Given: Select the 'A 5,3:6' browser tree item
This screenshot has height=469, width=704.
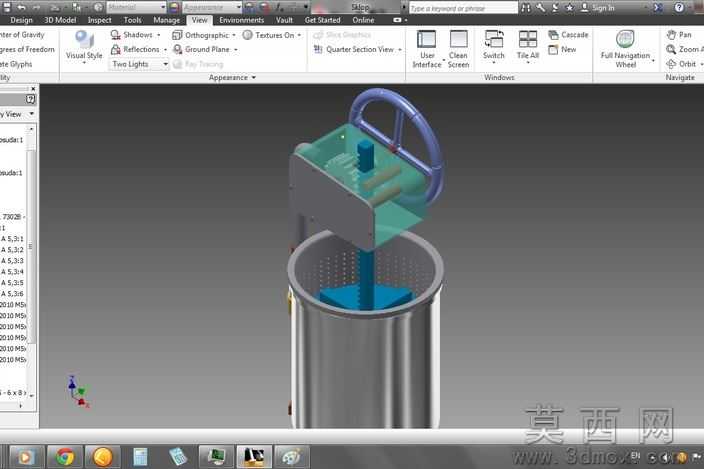Looking at the screenshot, I should [x=12, y=294].
